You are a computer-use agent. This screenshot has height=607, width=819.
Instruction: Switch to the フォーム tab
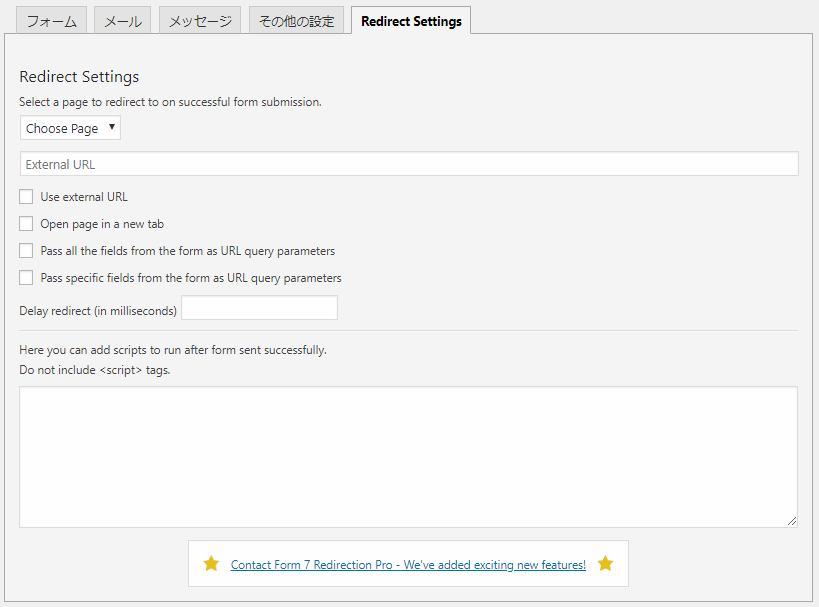click(52, 20)
